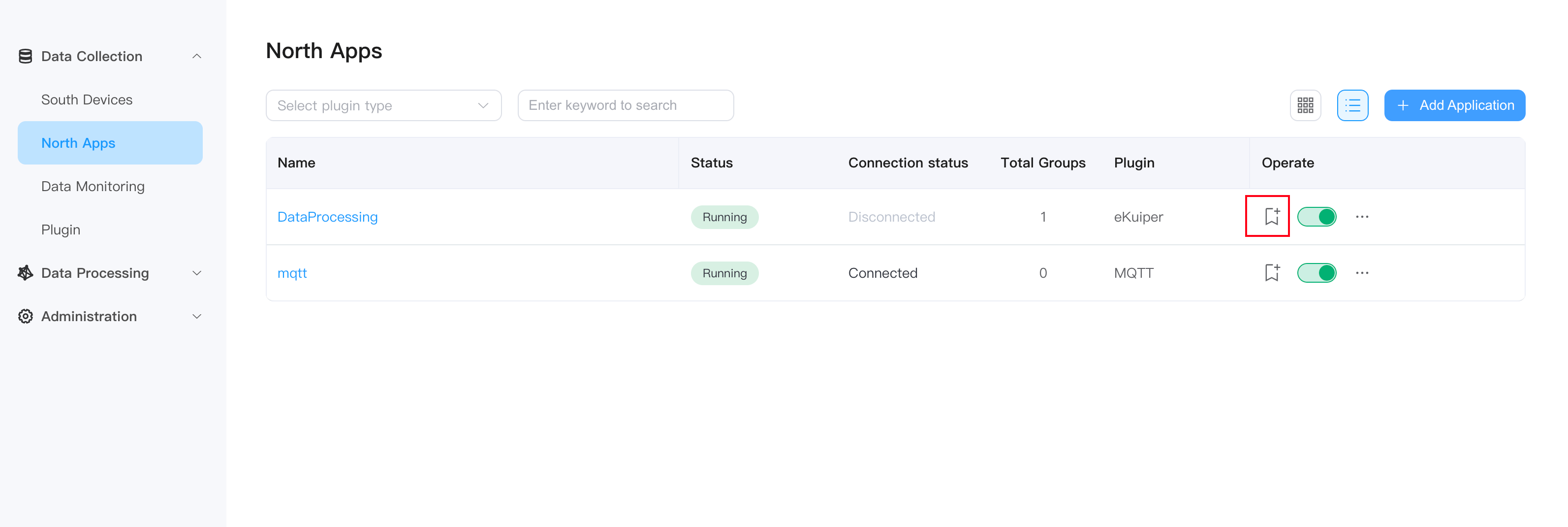The height and width of the screenshot is (527, 1568).
Task: Collapse the Data Collection menu section
Action: pos(196,56)
